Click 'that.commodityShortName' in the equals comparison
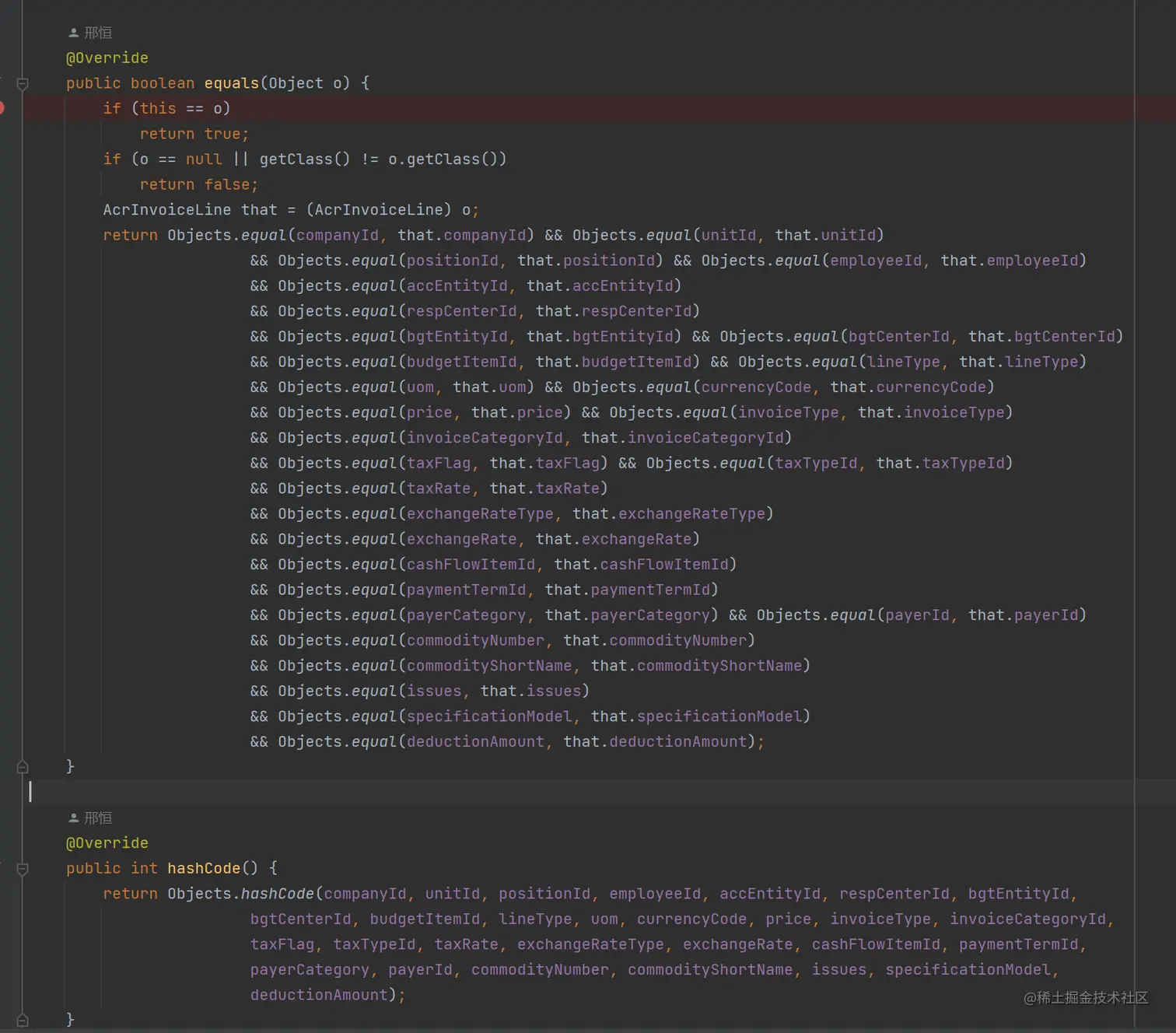 click(696, 665)
